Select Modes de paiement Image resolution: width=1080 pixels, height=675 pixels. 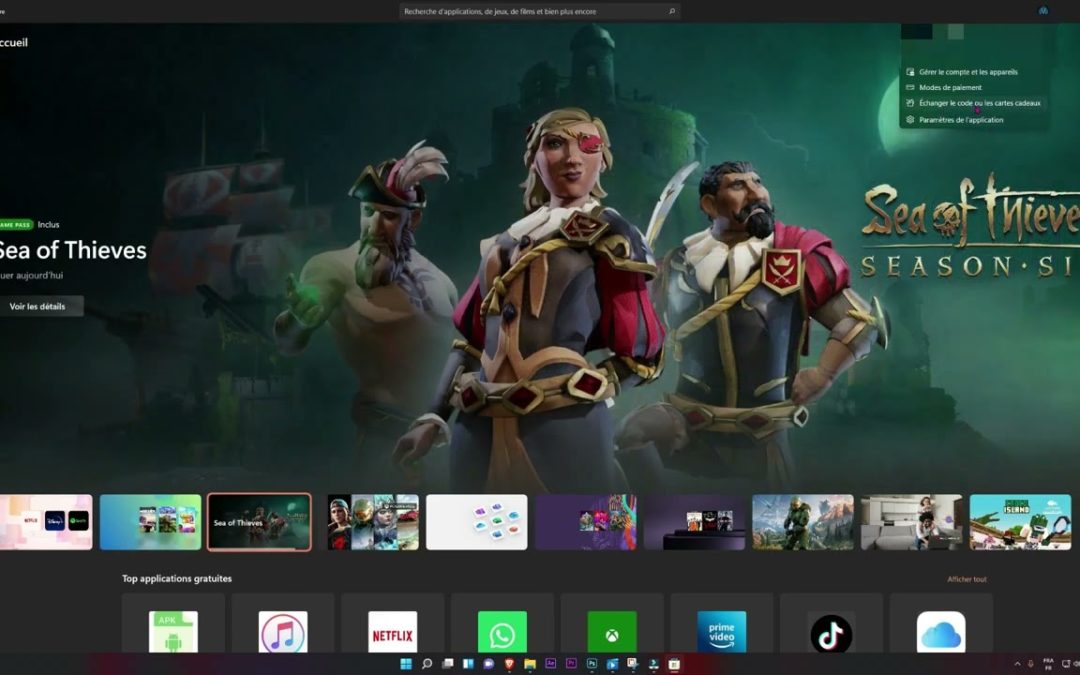point(950,87)
